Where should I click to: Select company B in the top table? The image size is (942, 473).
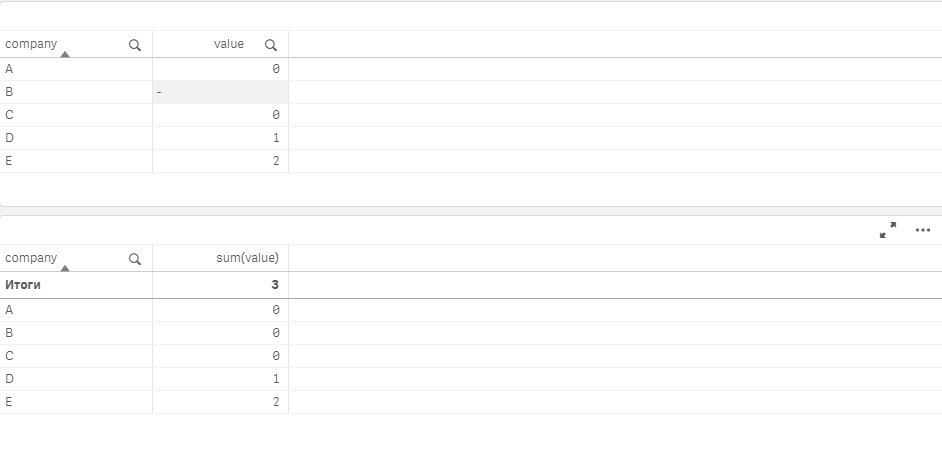pyautogui.click(x=76, y=92)
